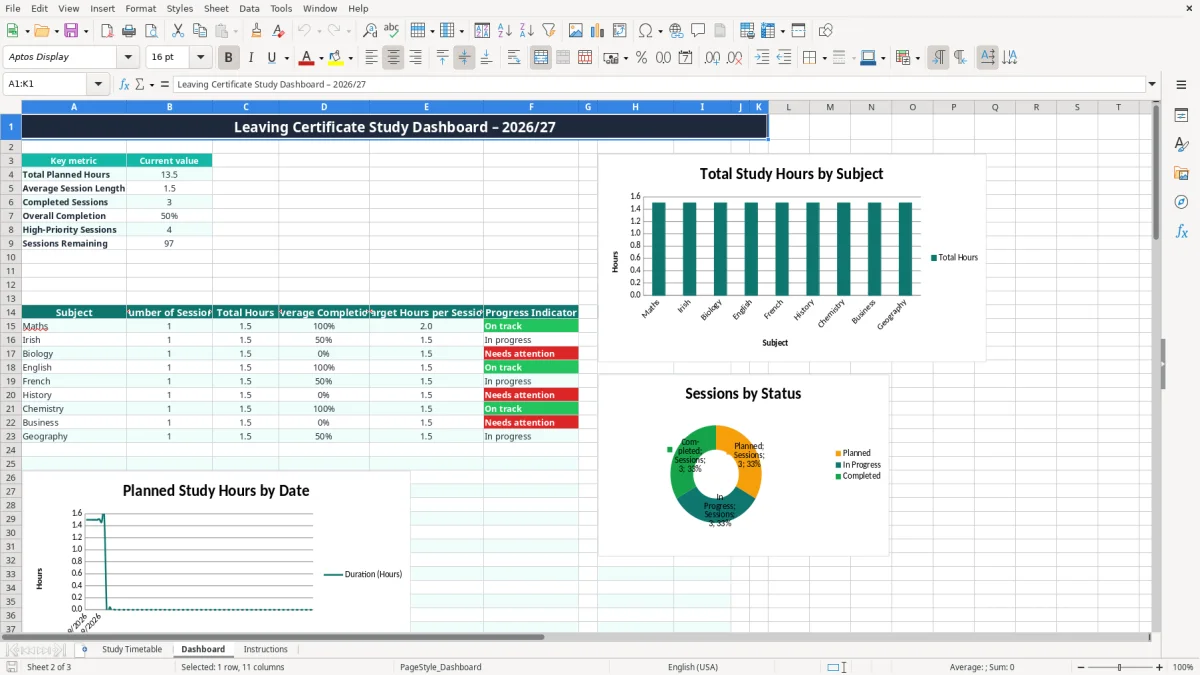Click the zoom in plus button
The image size is (1200, 675).
1160,667
